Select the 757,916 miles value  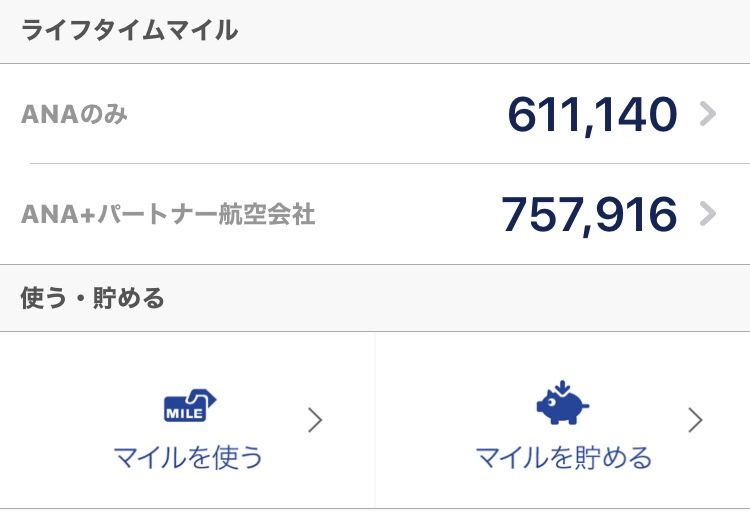tap(589, 215)
